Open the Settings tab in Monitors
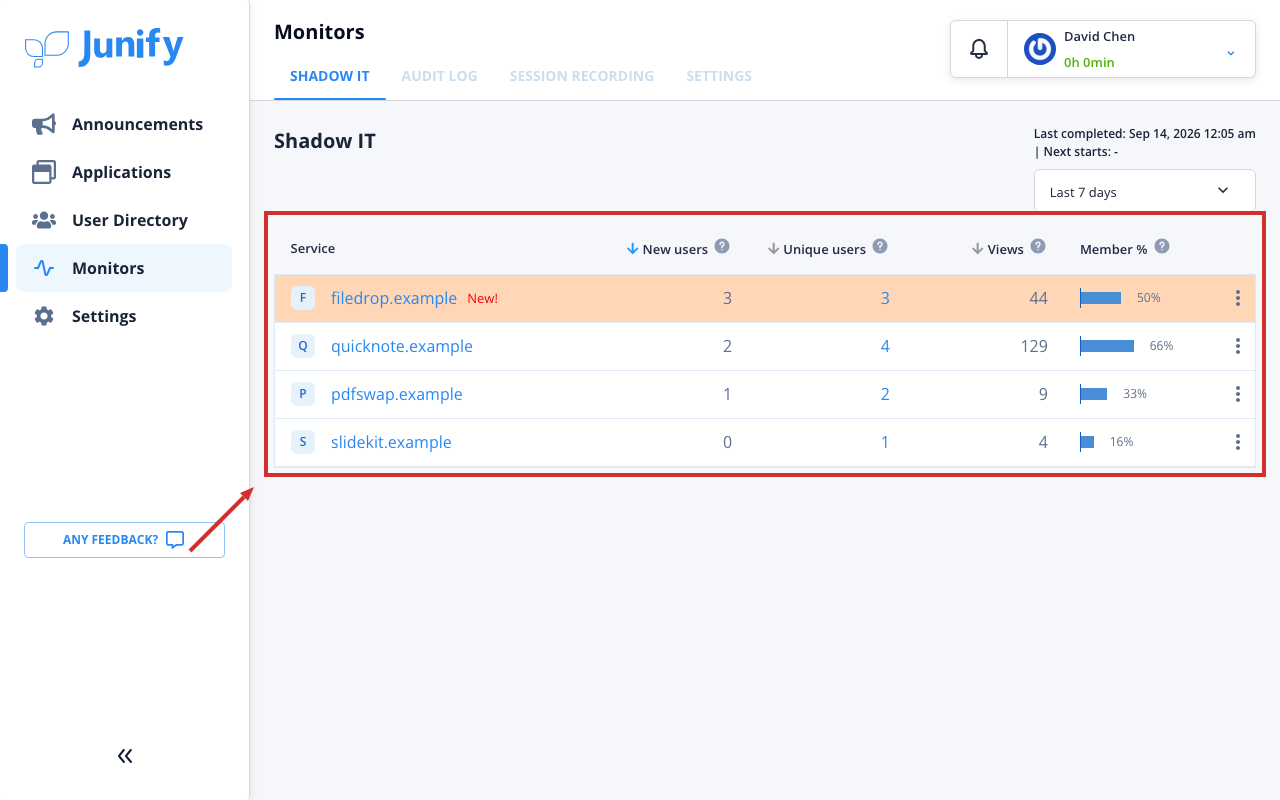This screenshot has height=800, width=1280. click(719, 76)
